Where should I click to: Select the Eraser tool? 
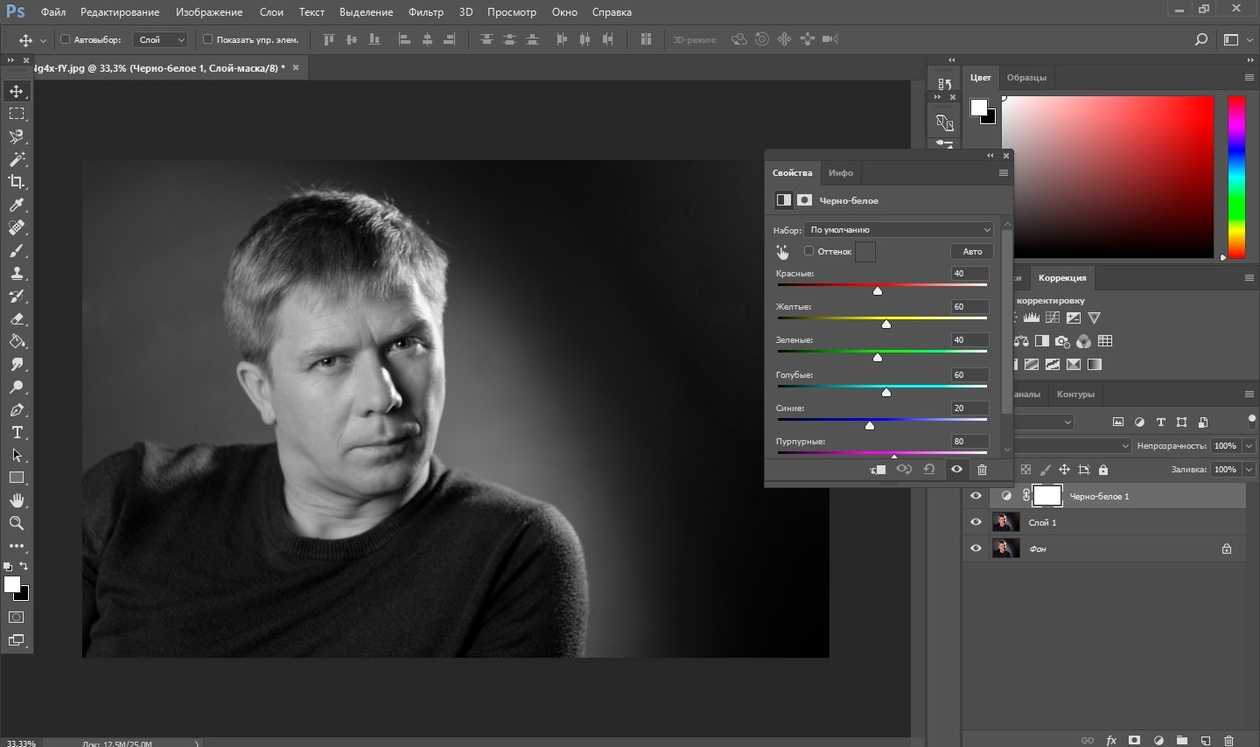click(x=16, y=319)
